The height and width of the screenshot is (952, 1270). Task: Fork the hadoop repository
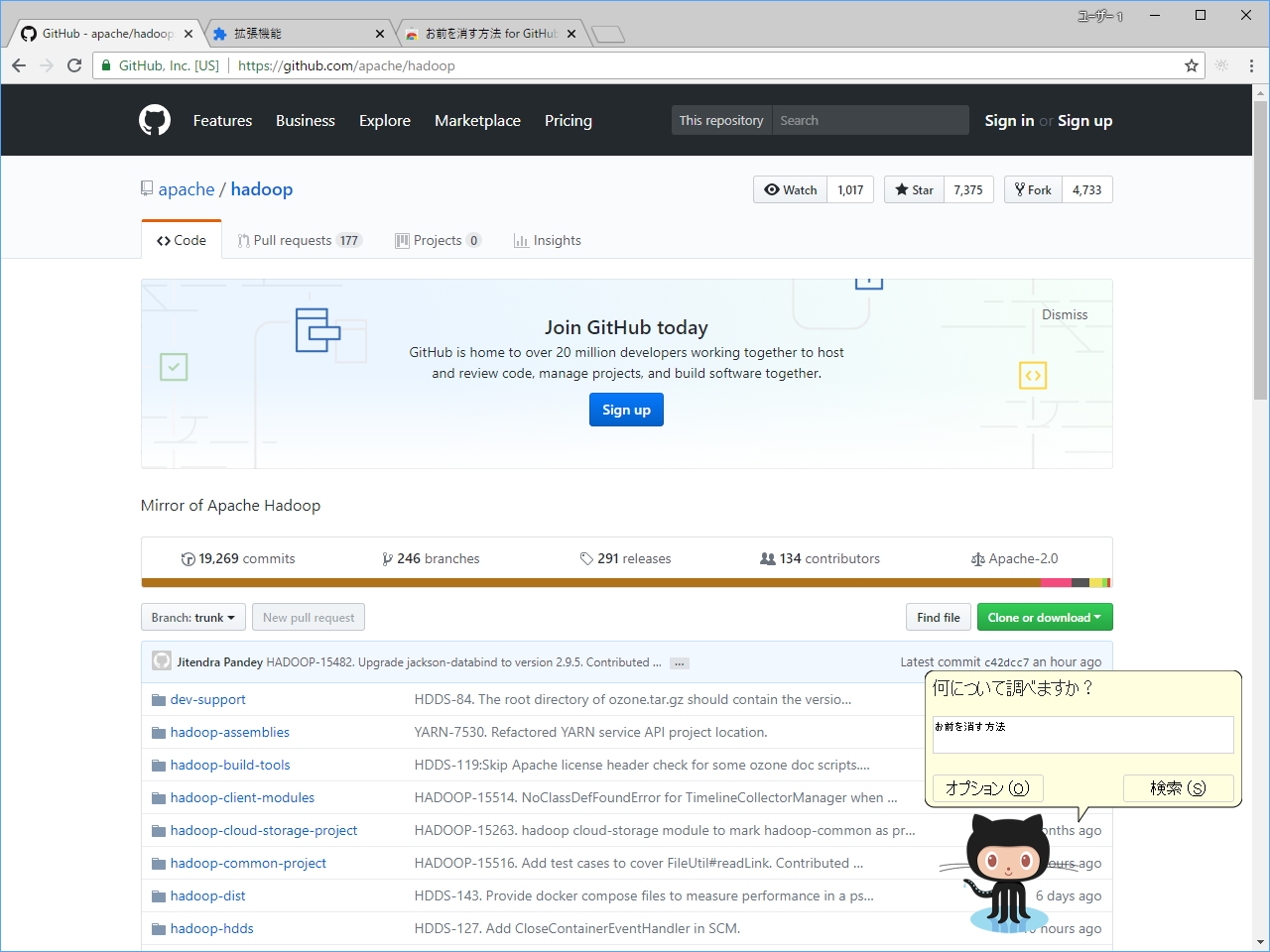(1033, 189)
